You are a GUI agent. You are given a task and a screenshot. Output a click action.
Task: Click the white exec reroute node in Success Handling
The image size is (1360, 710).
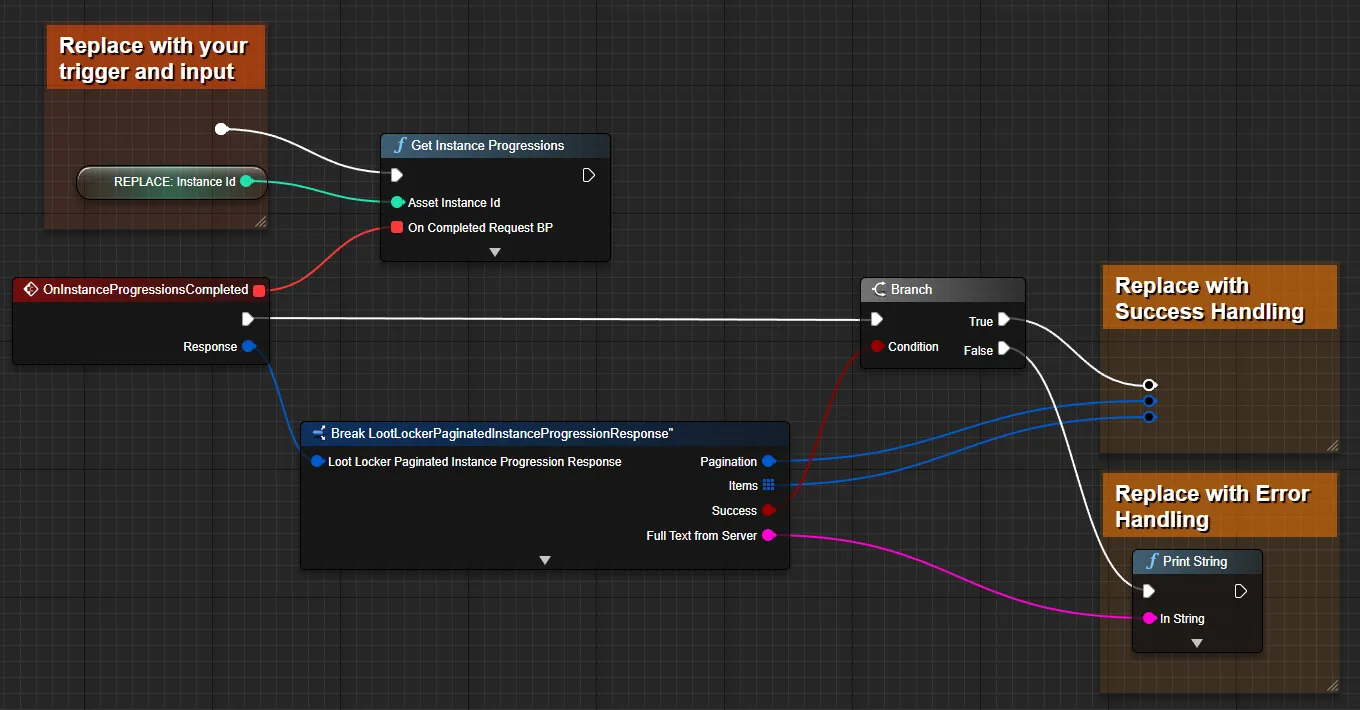1149,384
